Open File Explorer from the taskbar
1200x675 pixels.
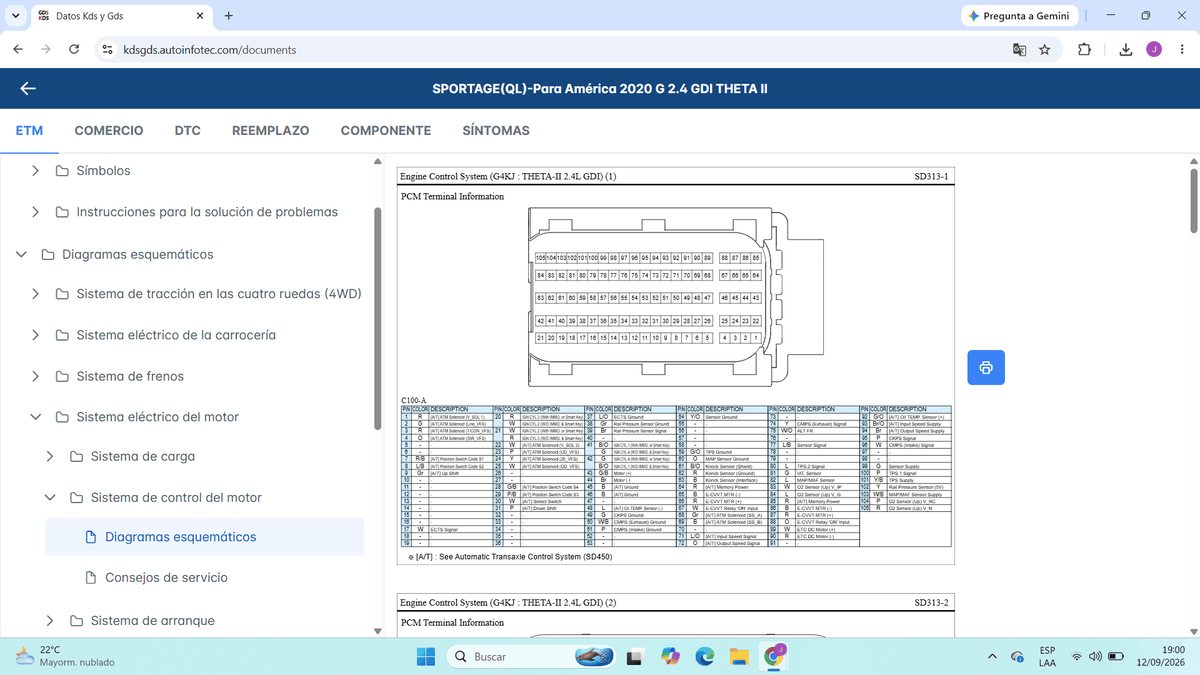coord(739,656)
